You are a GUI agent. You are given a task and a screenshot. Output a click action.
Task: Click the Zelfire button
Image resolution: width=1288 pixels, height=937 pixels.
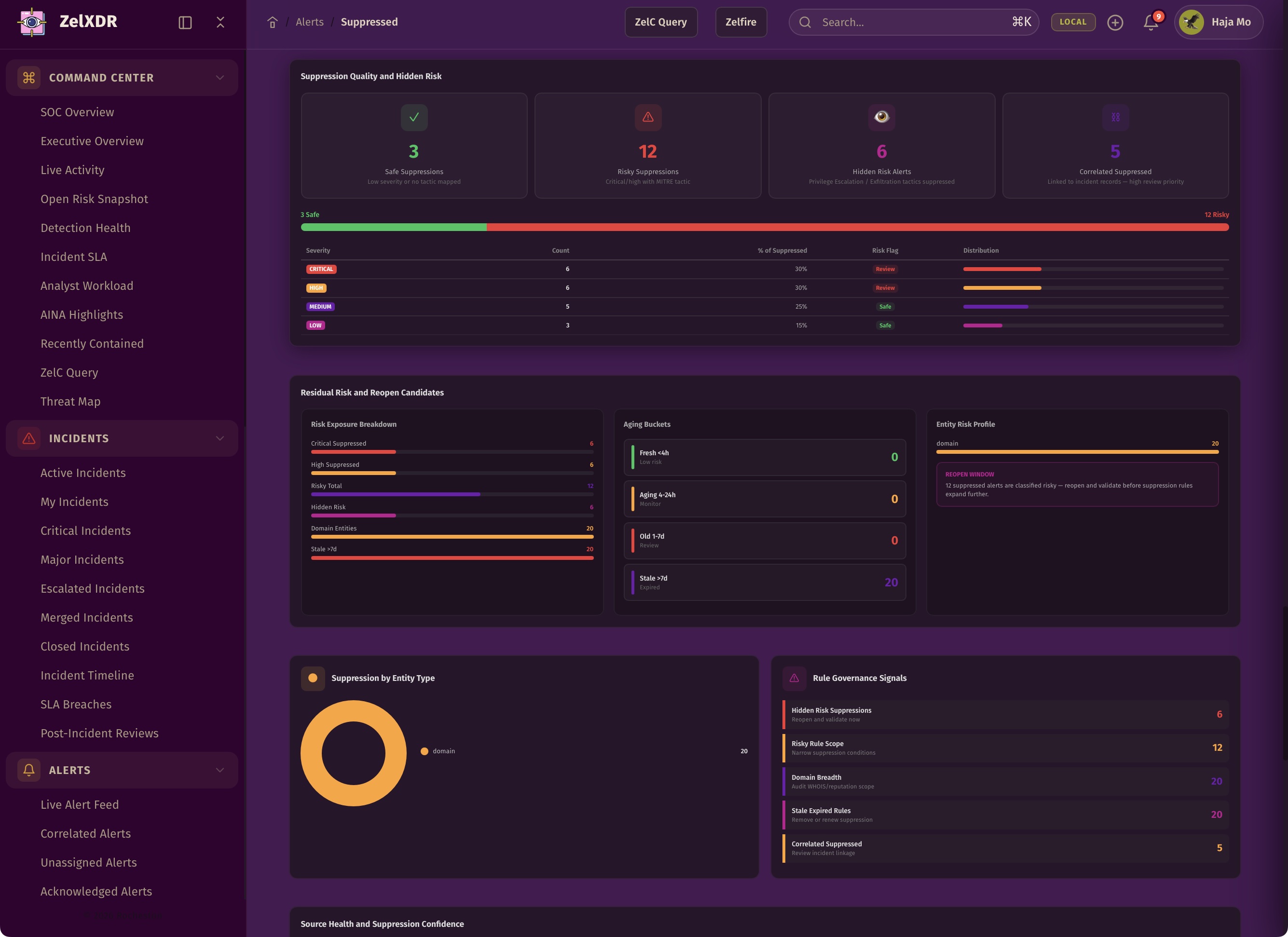click(740, 22)
